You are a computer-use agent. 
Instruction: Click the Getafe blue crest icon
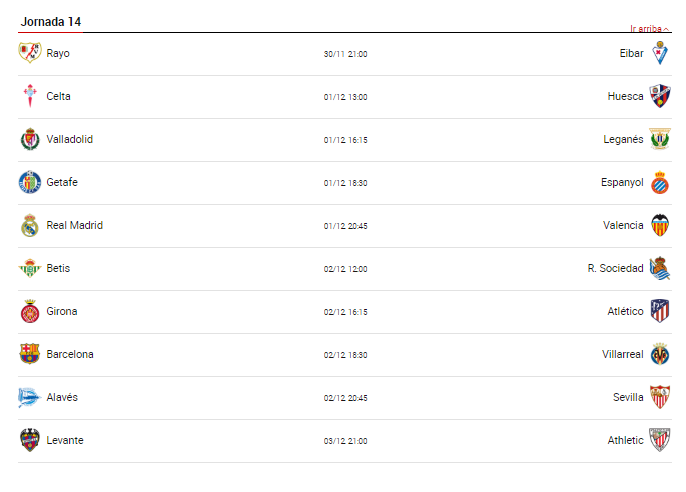(x=29, y=182)
